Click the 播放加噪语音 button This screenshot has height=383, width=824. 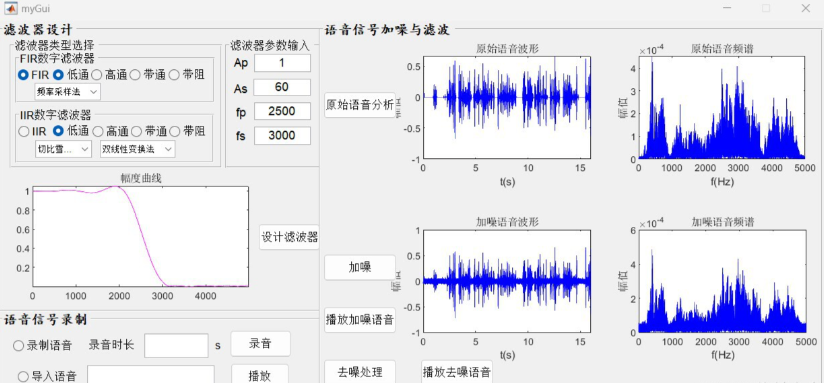[360, 320]
